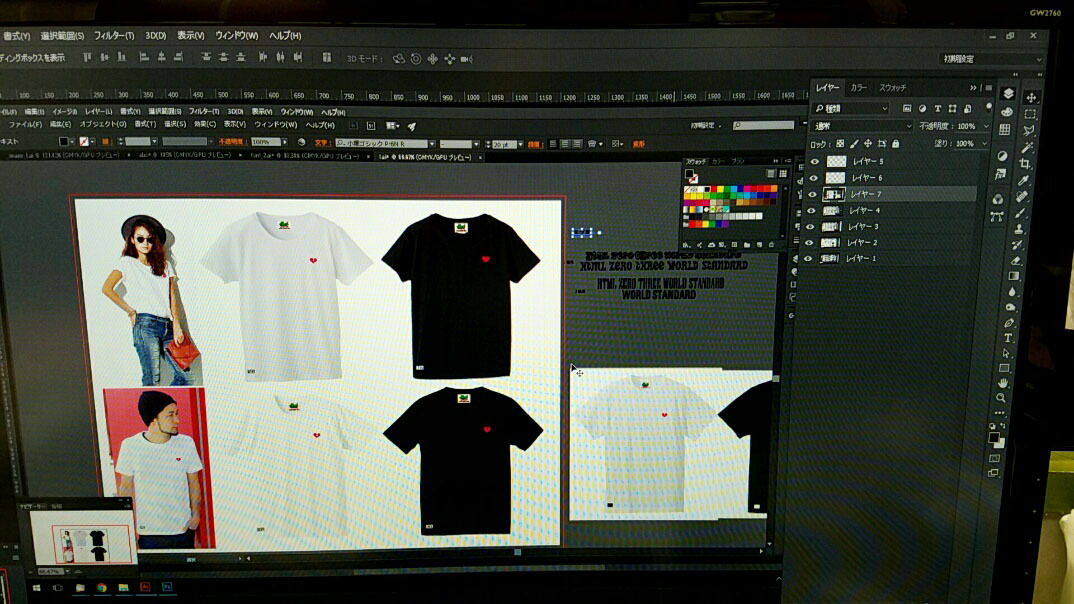Click the Lock transparent pixels icon

click(x=840, y=144)
